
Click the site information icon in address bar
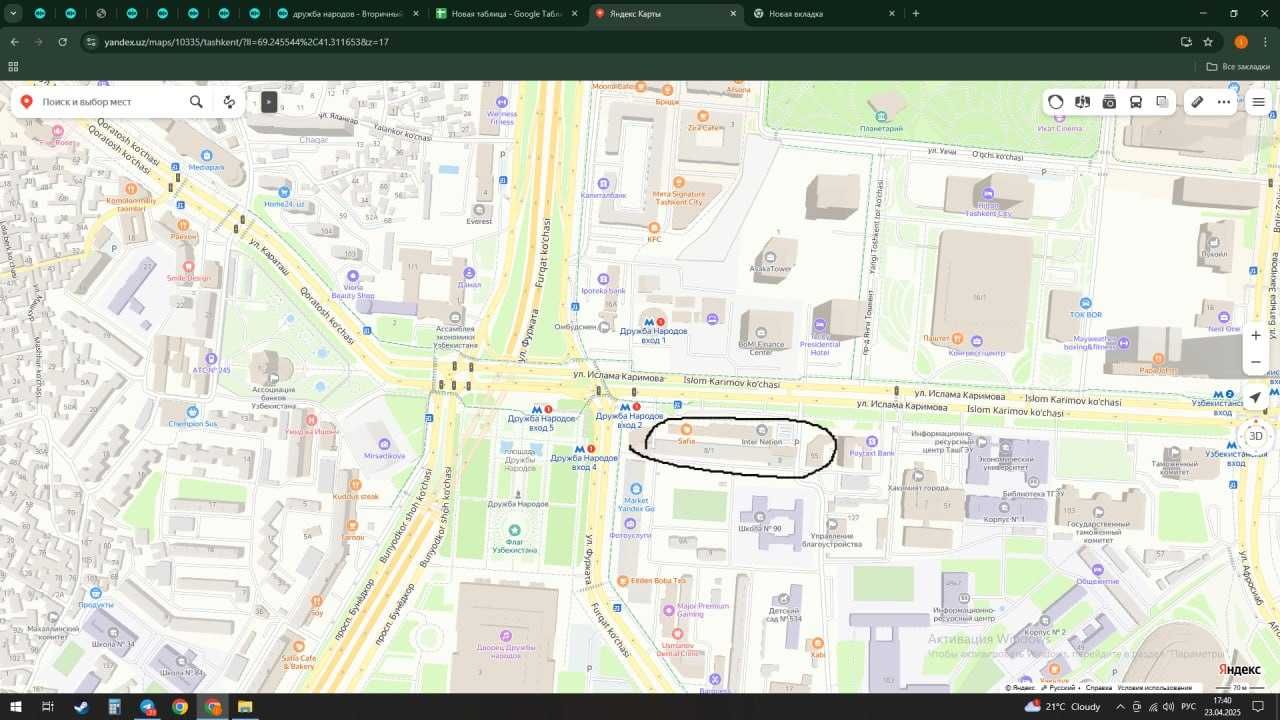pyautogui.click(x=91, y=42)
